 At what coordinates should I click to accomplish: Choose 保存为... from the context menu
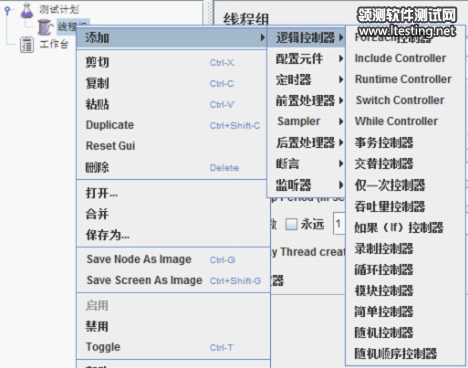point(173,235)
